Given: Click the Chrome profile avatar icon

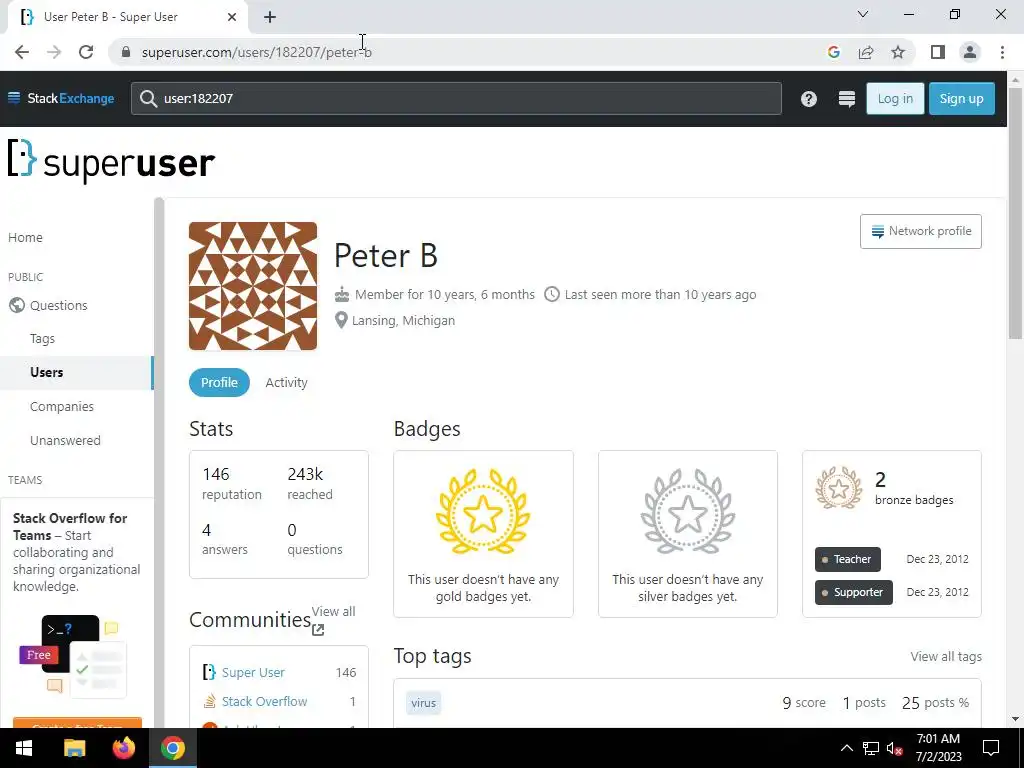Looking at the screenshot, I should (970, 52).
